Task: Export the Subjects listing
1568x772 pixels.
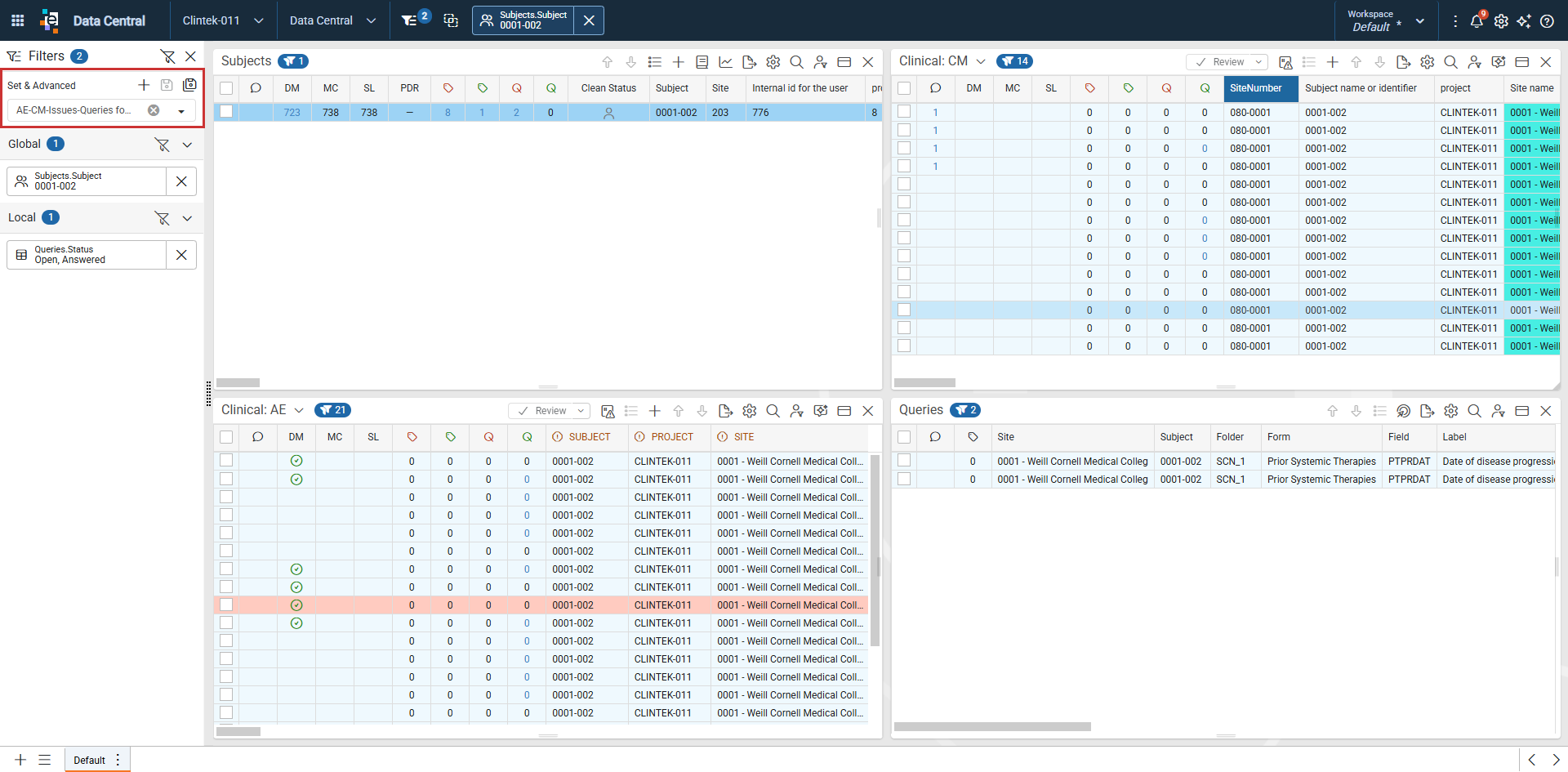Action: (x=749, y=62)
